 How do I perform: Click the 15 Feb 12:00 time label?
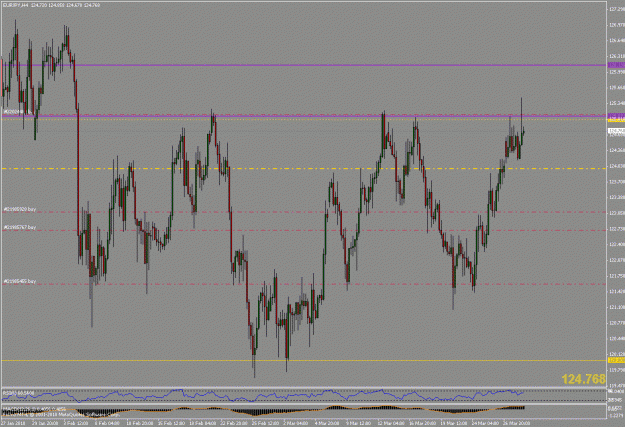tap(171, 423)
